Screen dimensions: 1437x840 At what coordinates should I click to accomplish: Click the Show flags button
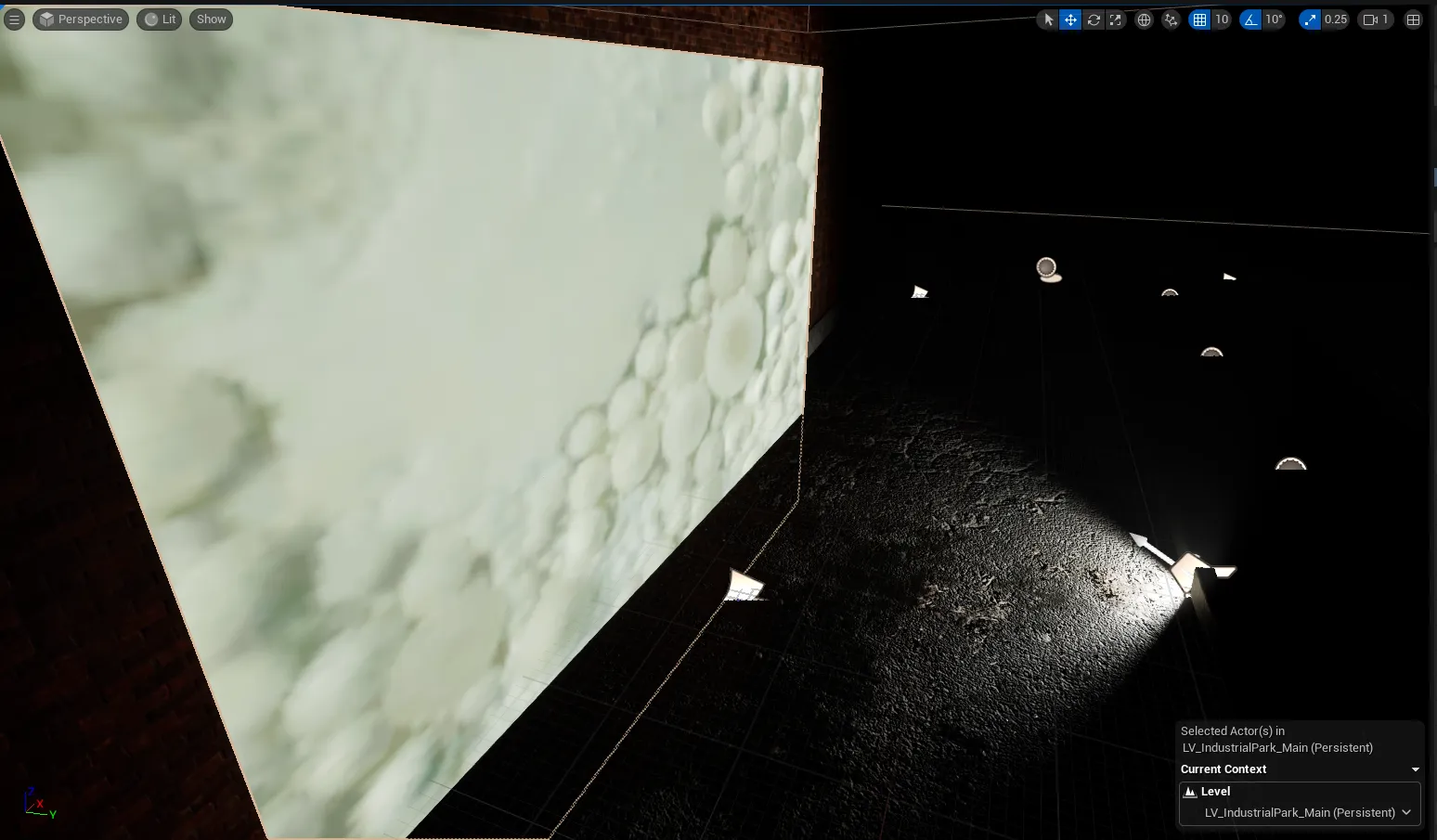pos(211,19)
